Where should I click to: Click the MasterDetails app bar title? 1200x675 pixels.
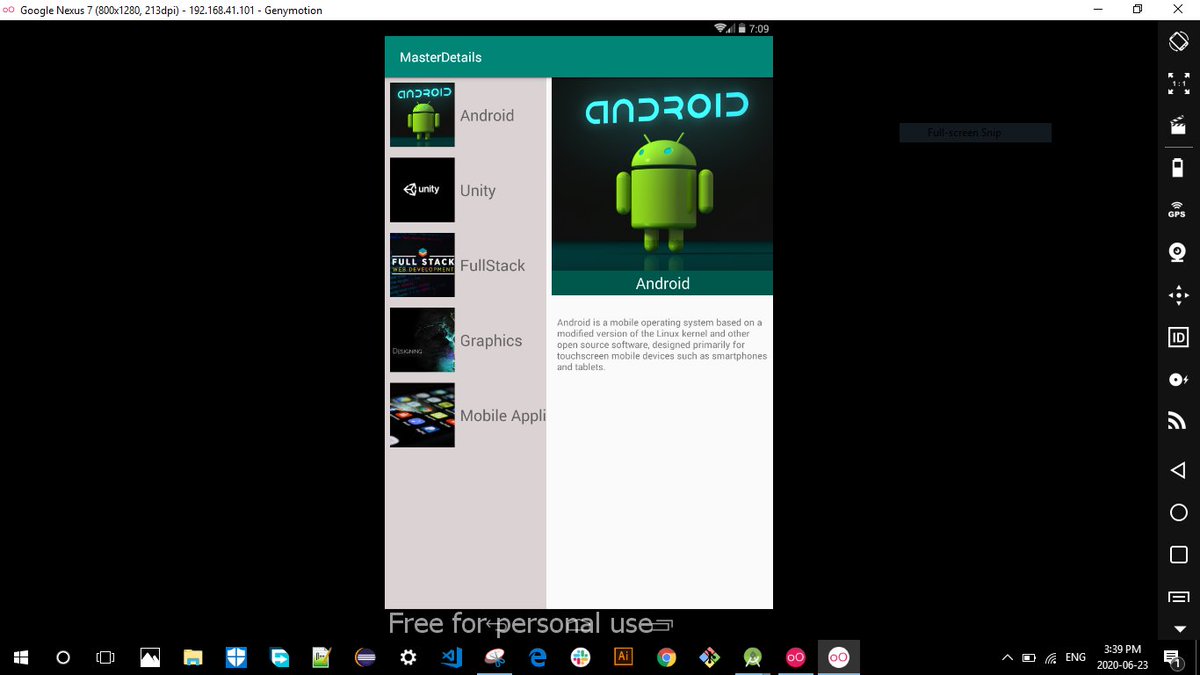[x=441, y=58]
